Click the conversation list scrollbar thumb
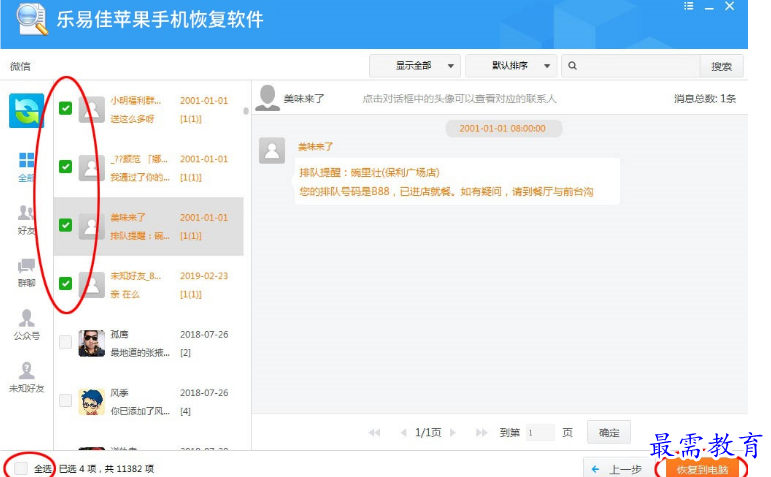Image resolution: width=771 pixels, height=477 pixels. pyautogui.click(x=246, y=111)
